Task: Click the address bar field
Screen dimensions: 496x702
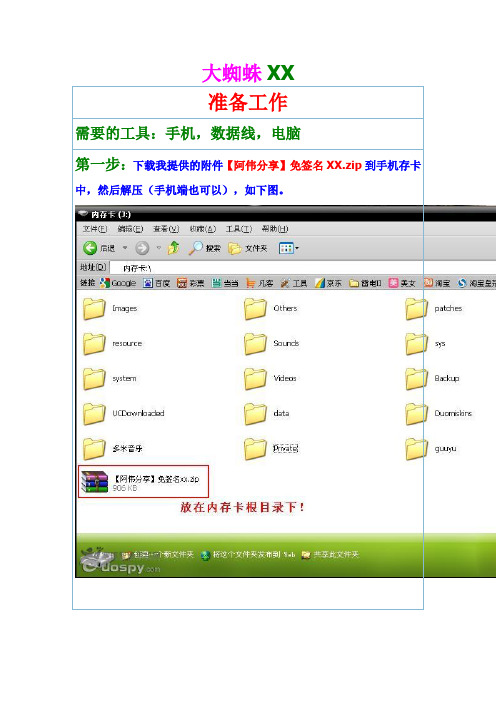Action: point(302,268)
